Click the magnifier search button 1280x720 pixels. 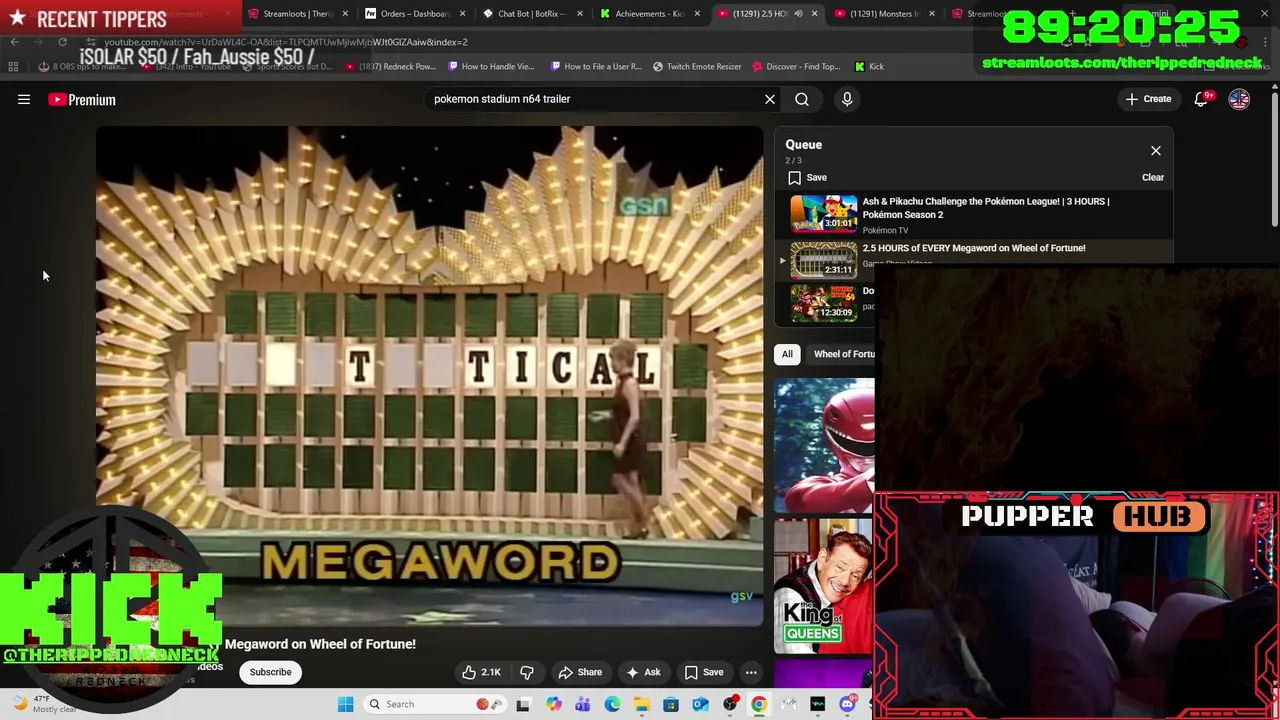[802, 99]
